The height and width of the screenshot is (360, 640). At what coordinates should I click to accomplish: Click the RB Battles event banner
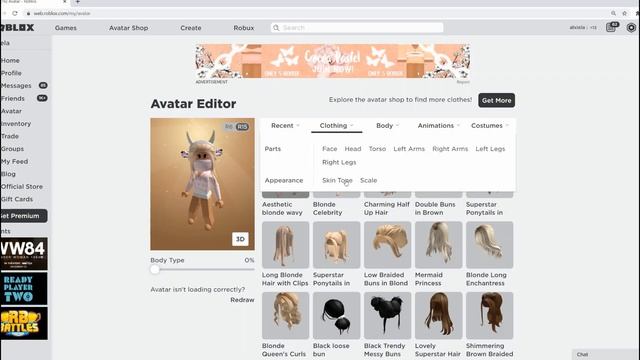[24, 323]
